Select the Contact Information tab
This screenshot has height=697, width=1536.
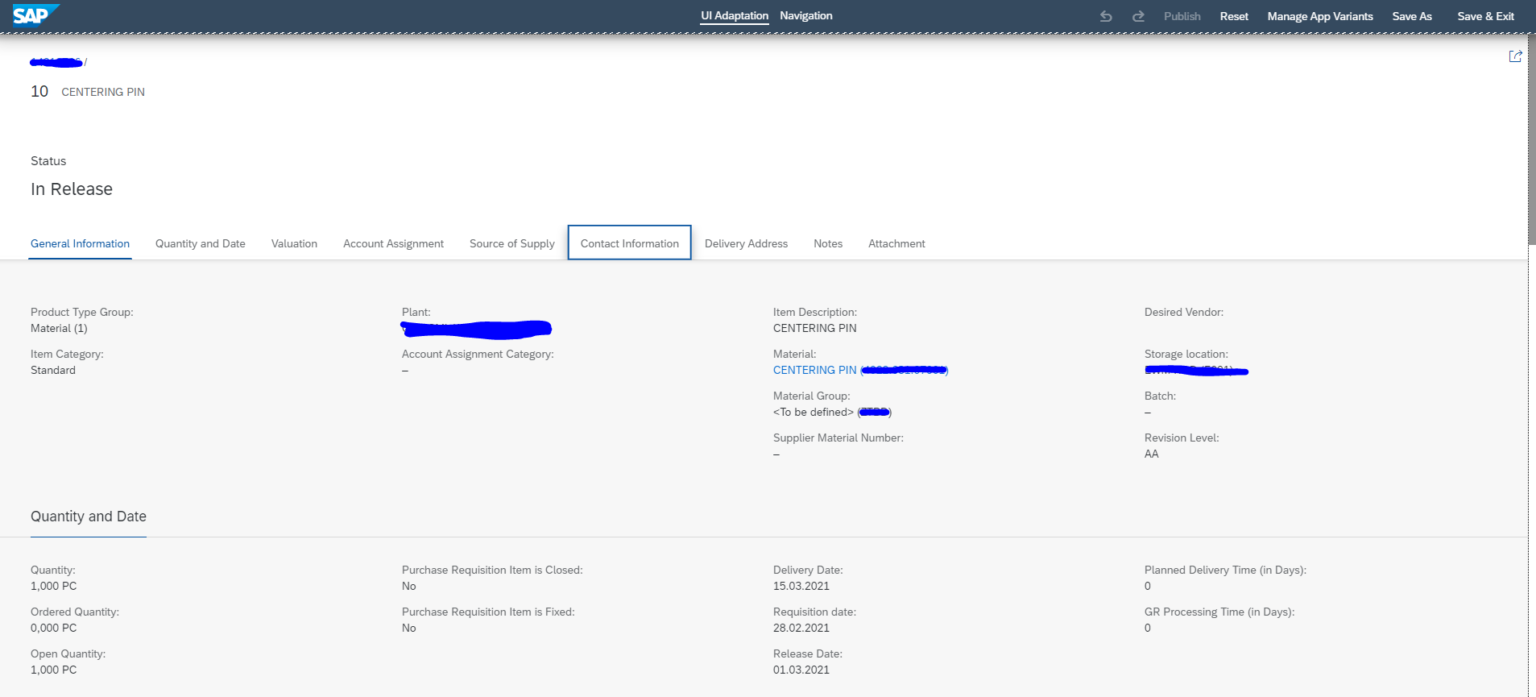click(629, 243)
